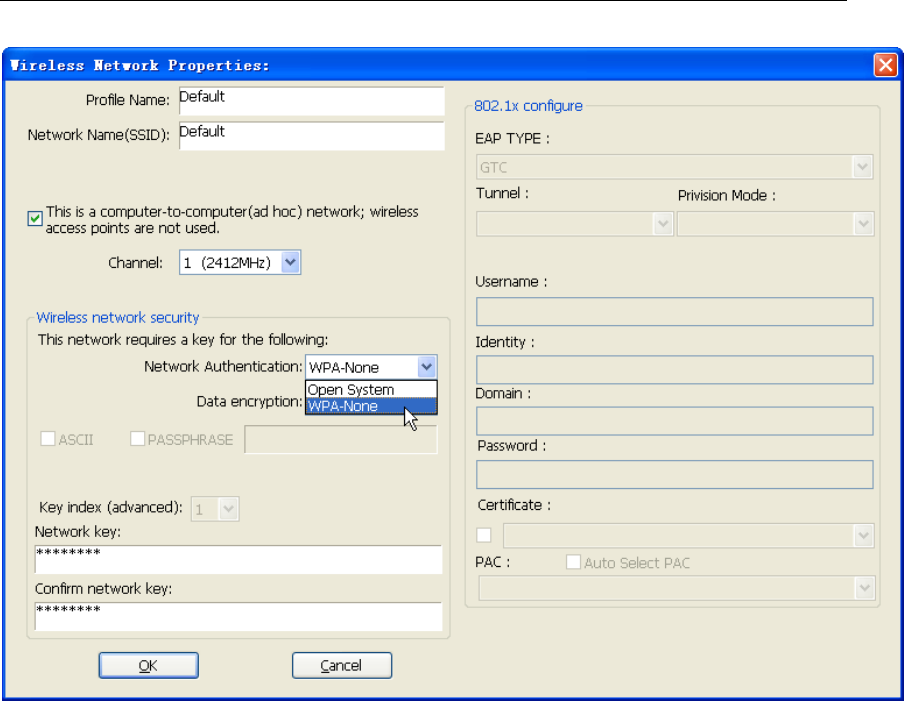Click the Profile Name input field
904x701 pixels.
point(311,101)
